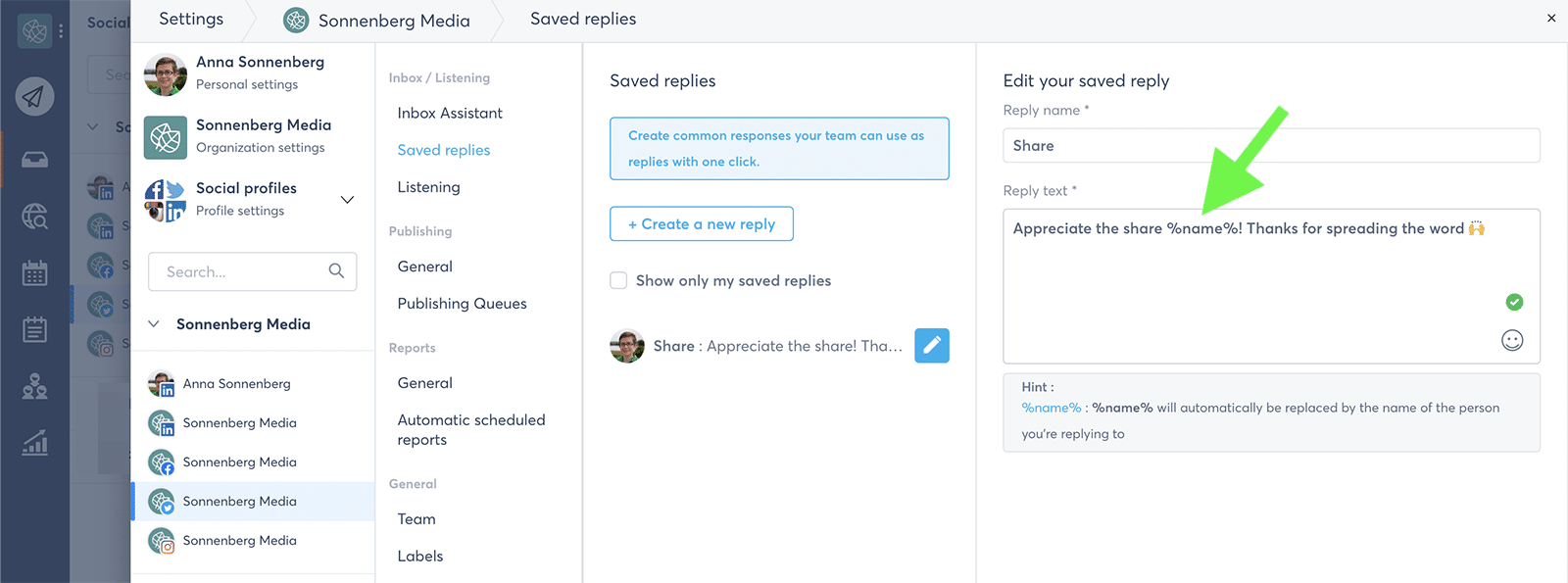1568x583 pixels.
Task: Open the analytics bar chart icon
Action: (x=34, y=444)
